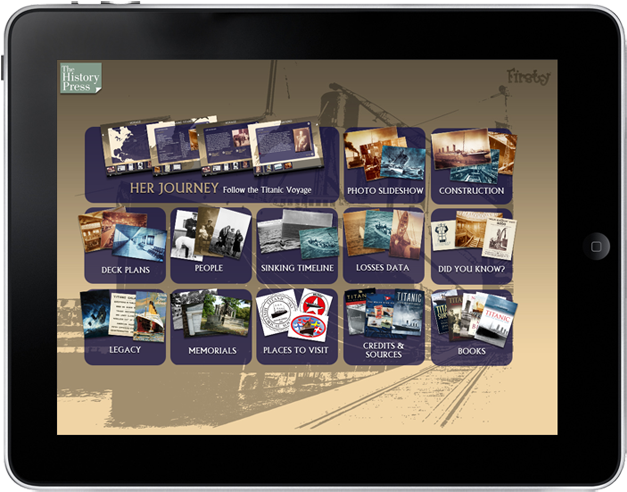Tap the blue corridor photo in Deck Plans

pos(139,243)
